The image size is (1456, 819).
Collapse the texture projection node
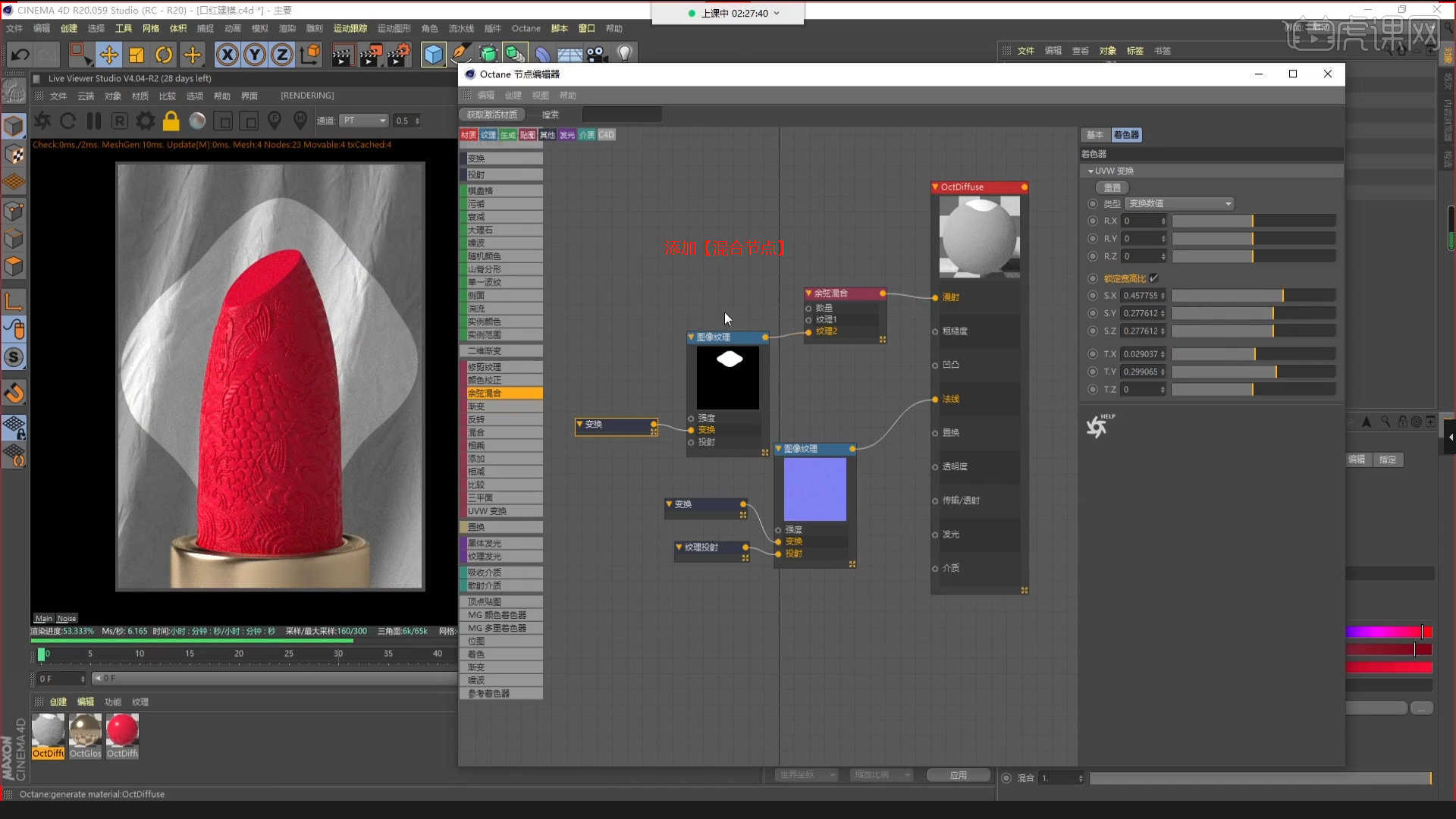coord(679,548)
